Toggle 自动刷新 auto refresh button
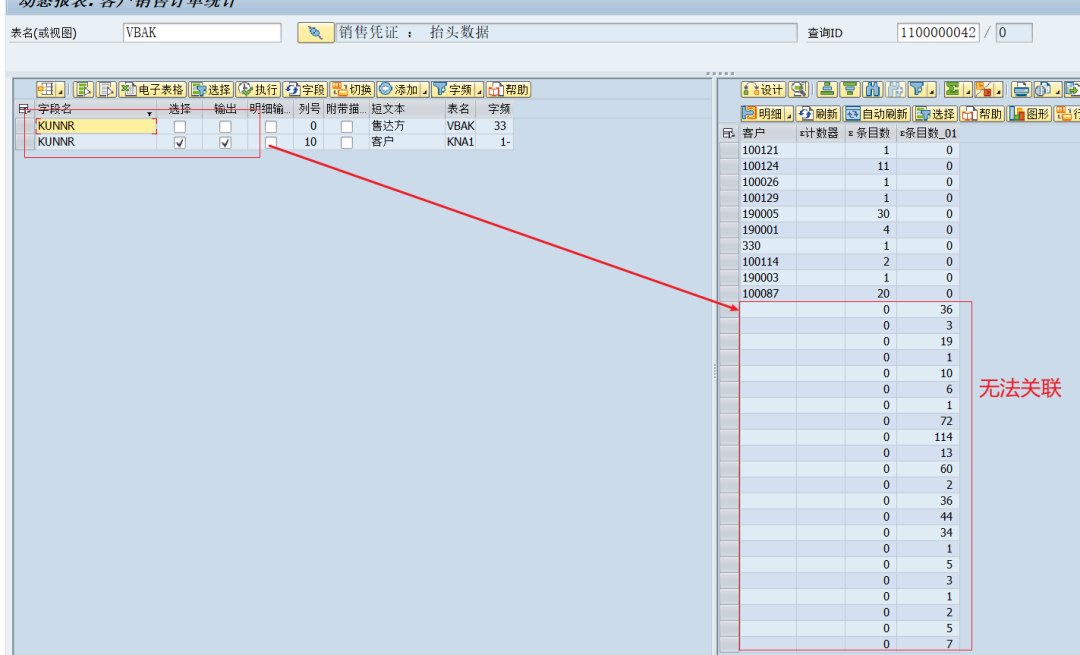This screenshot has height=655, width=1080. 877,114
